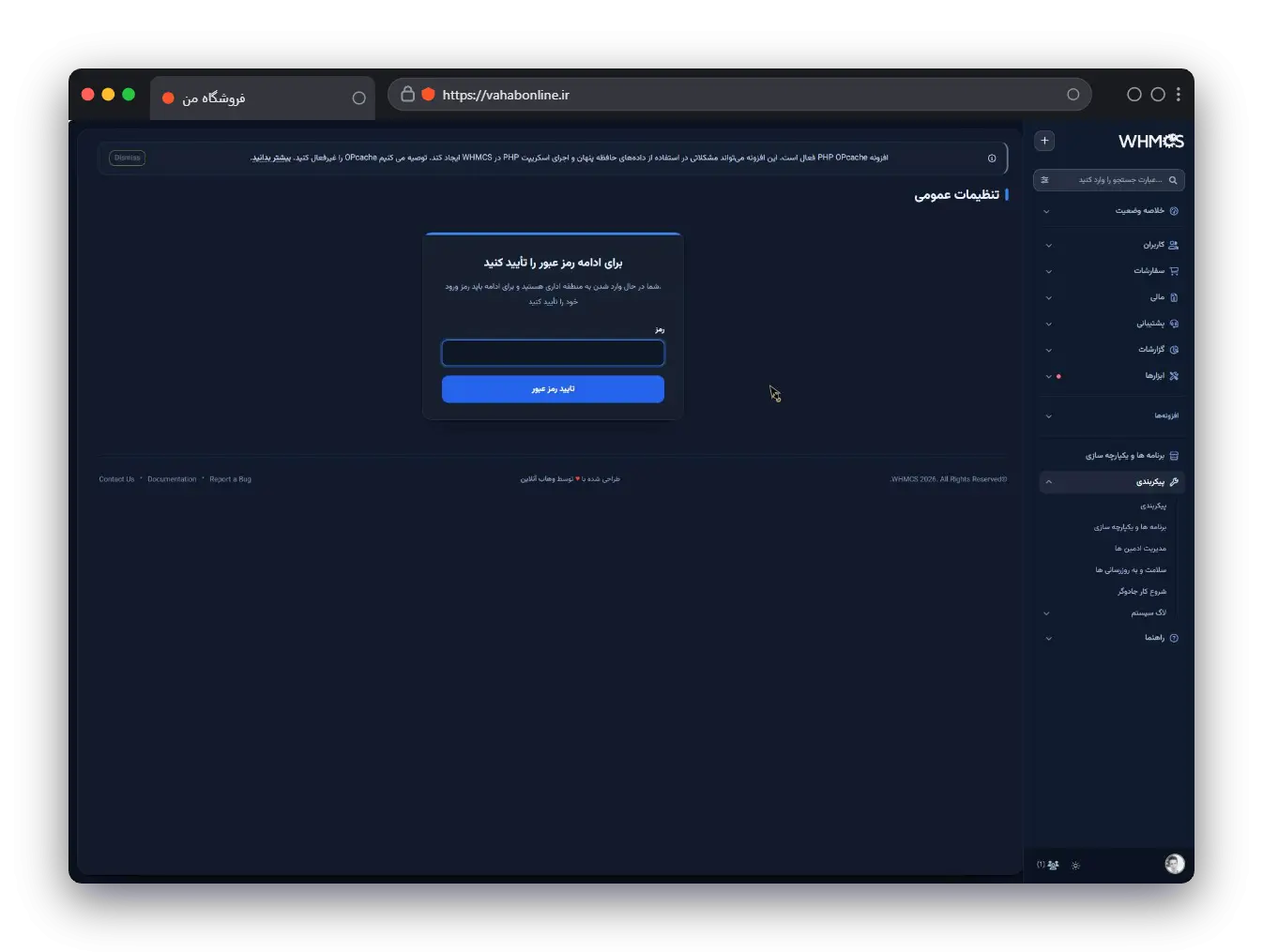Click the info icon in the OPcache notice

point(992,158)
